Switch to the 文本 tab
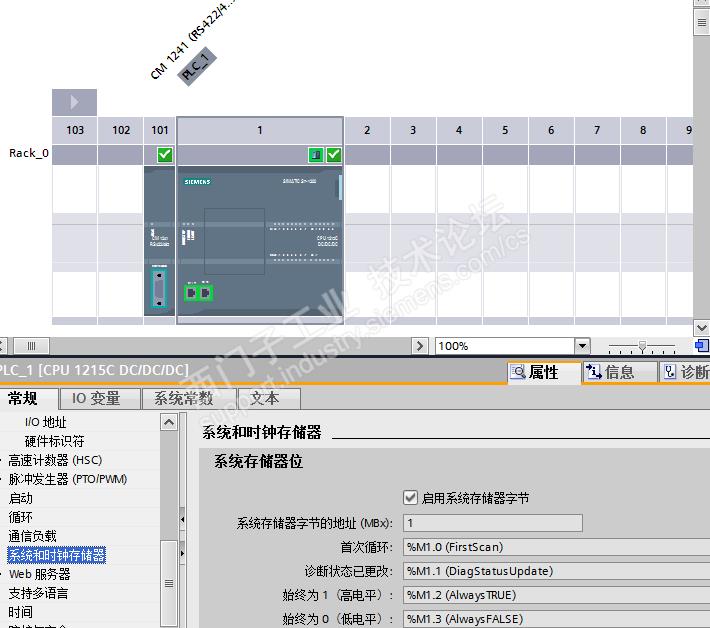The height and width of the screenshot is (628, 710). (269, 398)
